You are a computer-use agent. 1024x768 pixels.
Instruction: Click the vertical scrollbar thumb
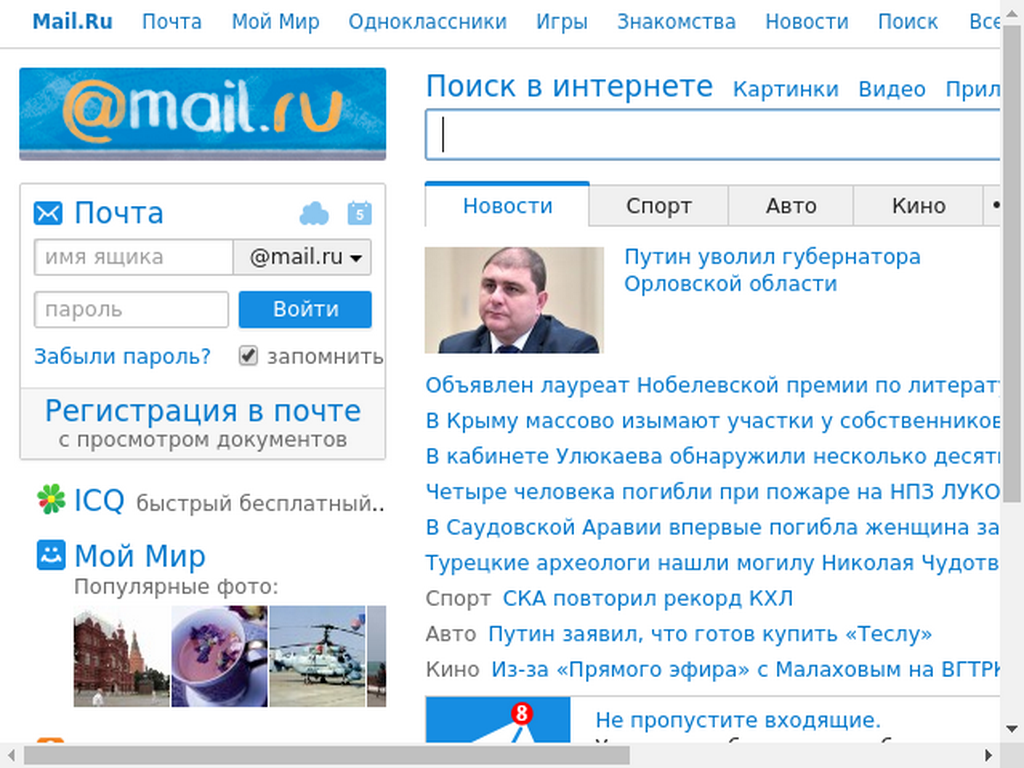click(1012, 264)
